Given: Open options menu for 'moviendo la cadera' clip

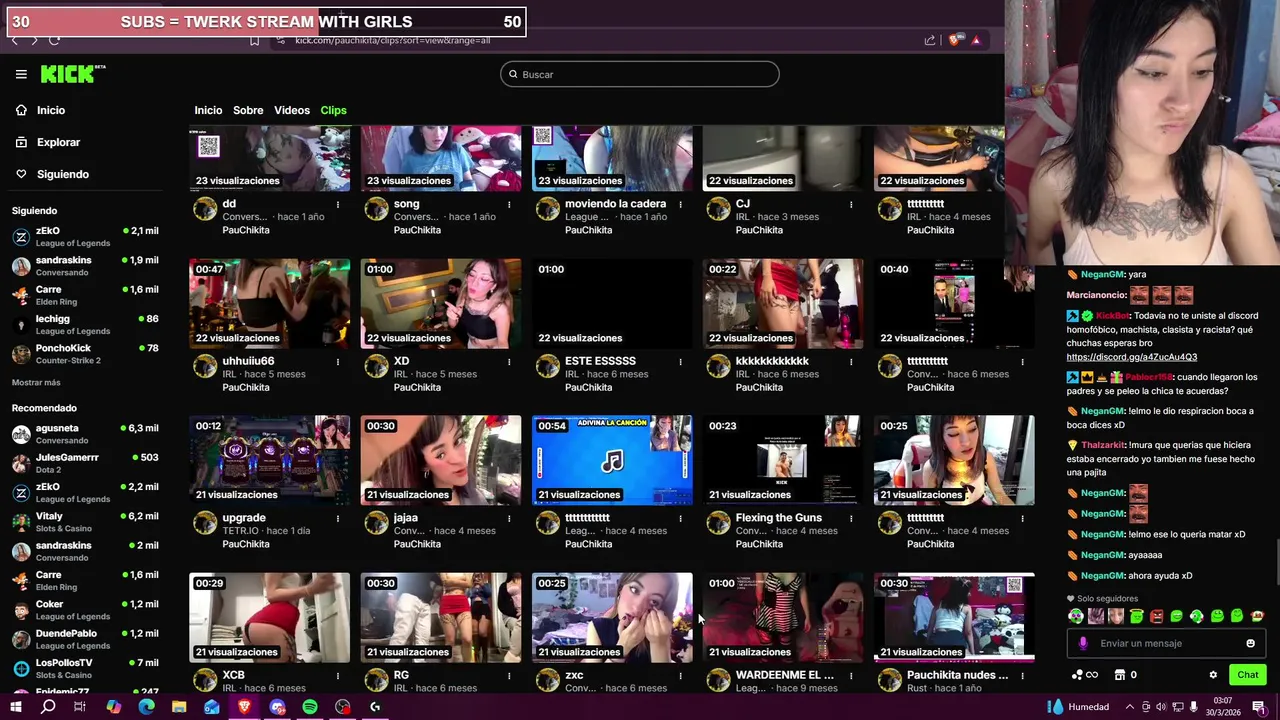Looking at the screenshot, I should coord(680,204).
